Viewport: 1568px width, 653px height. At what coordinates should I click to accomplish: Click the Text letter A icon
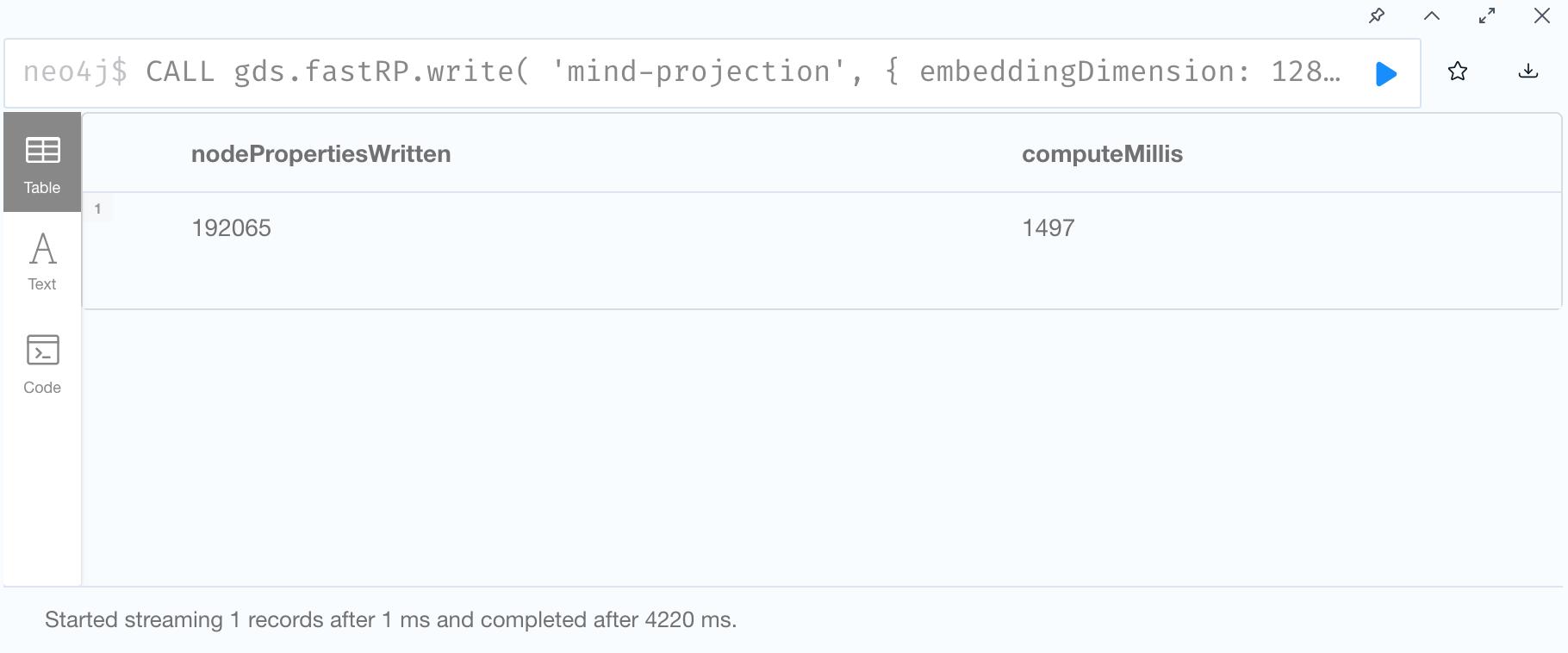(43, 249)
